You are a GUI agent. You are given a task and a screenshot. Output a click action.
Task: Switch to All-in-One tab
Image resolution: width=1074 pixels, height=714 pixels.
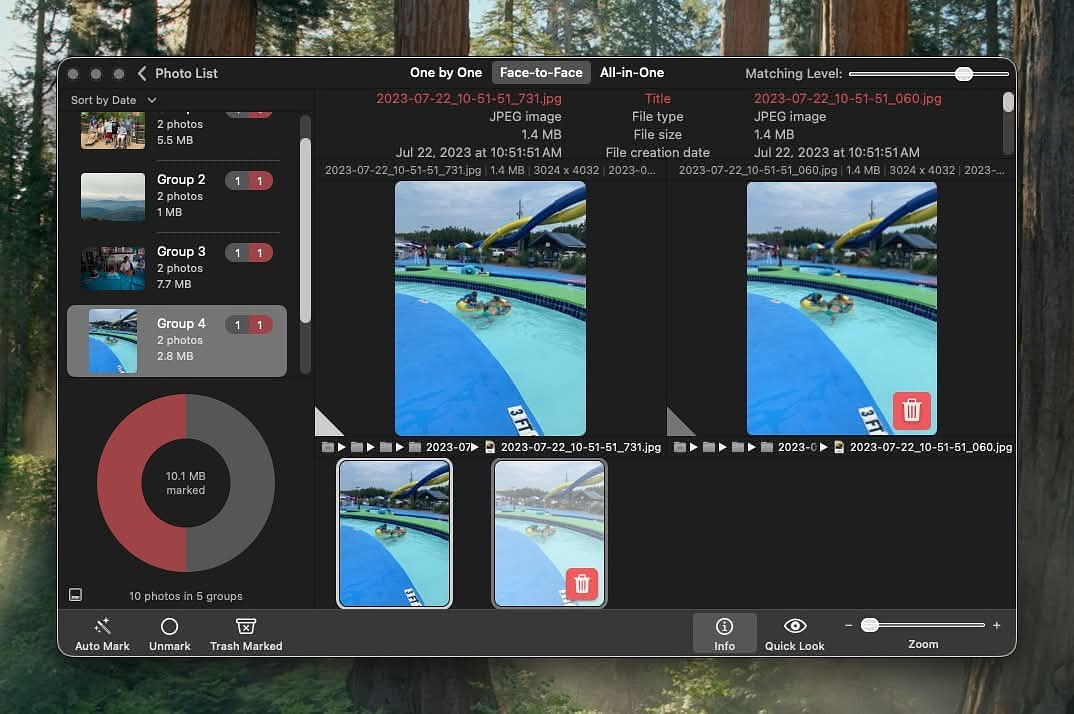pos(631,73)
